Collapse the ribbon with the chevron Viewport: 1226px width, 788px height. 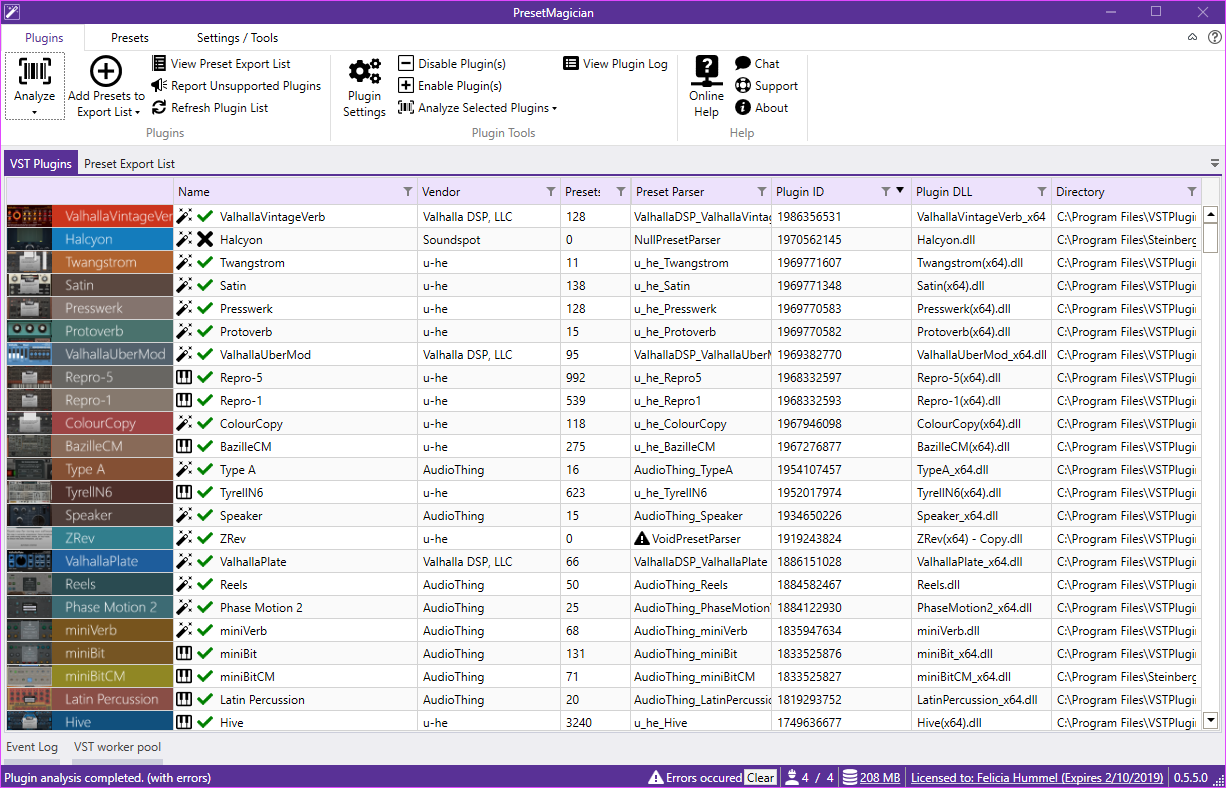pyautogui.click(x=1192, y=38)
